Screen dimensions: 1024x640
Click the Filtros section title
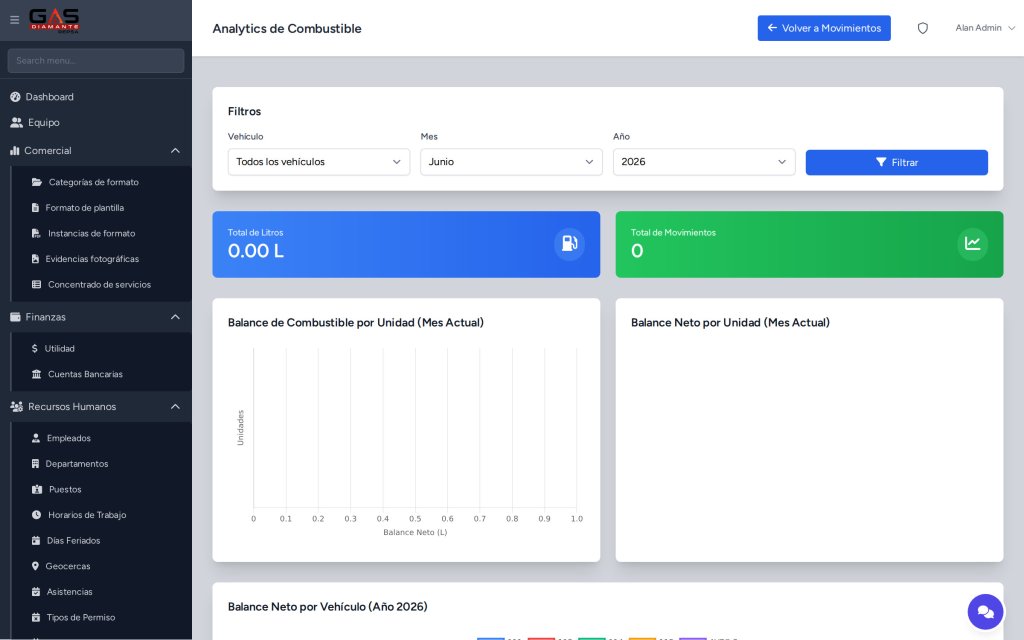[244, 112]
